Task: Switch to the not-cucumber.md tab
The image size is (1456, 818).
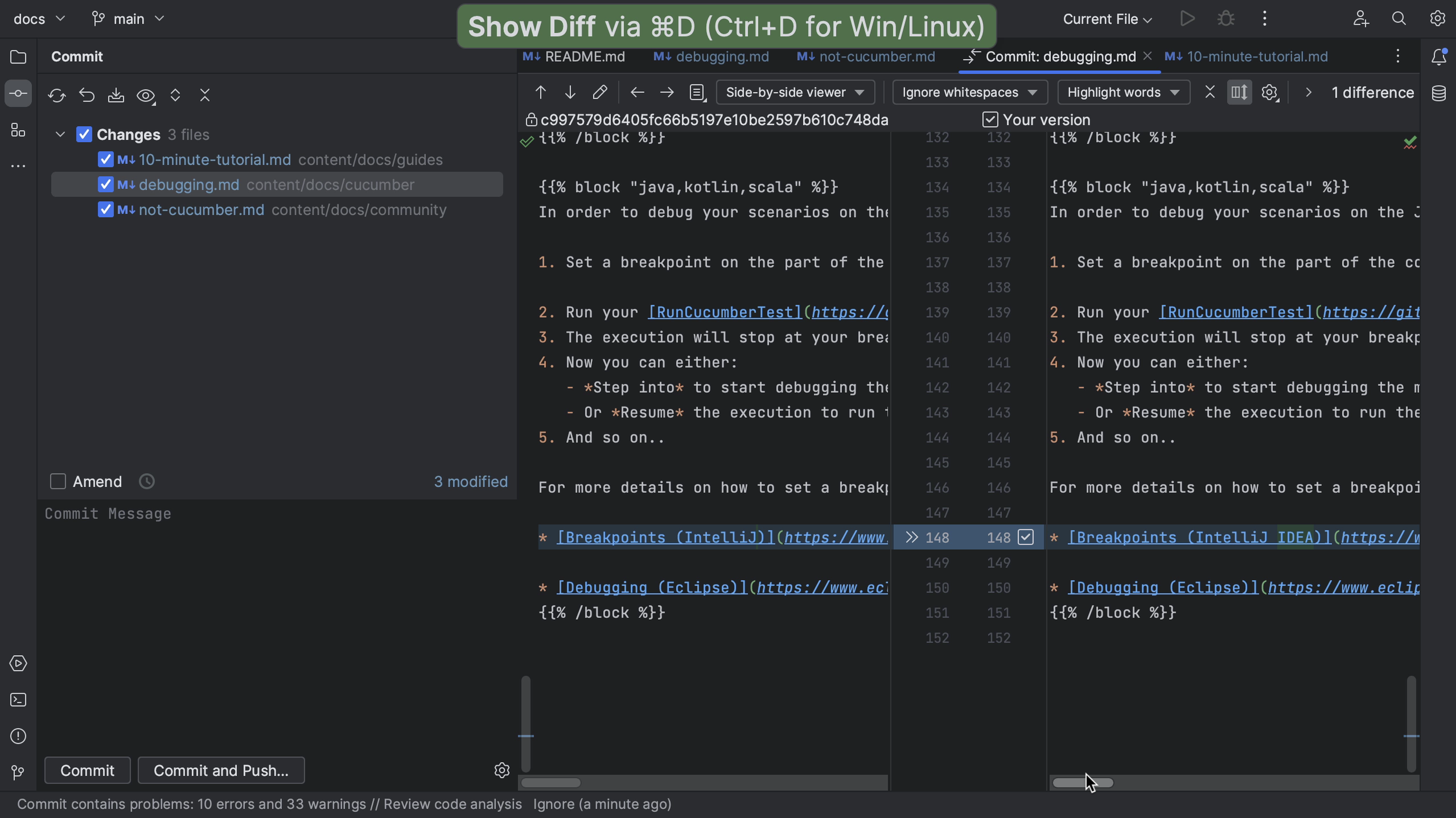Action: [x=865, y=57]
